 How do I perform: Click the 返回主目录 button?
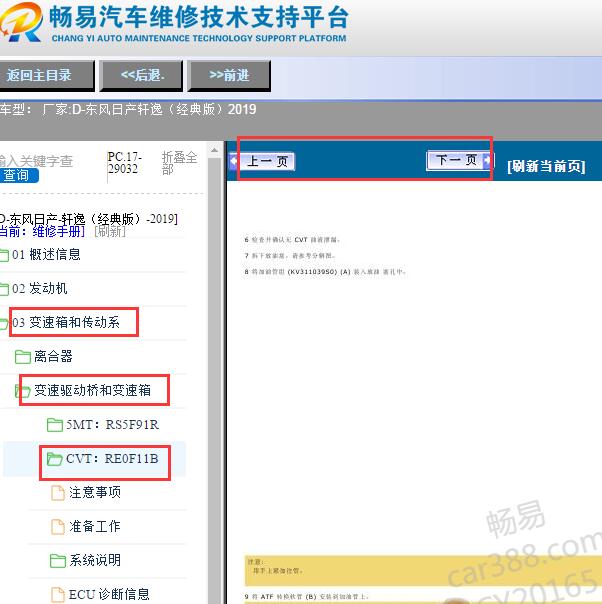coord(47,76)
